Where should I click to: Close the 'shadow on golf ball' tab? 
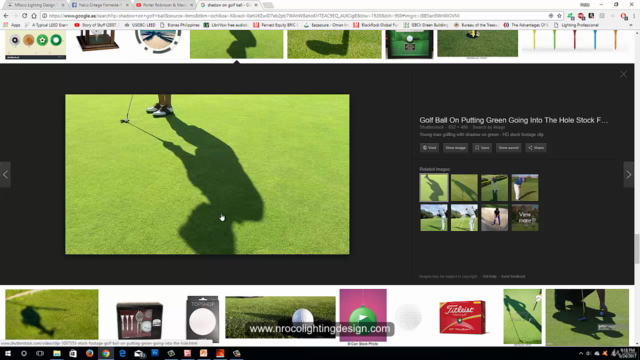[x=256, y=5]
